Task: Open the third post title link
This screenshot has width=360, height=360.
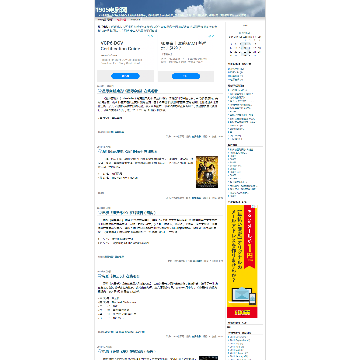Action: pos(127,212)
